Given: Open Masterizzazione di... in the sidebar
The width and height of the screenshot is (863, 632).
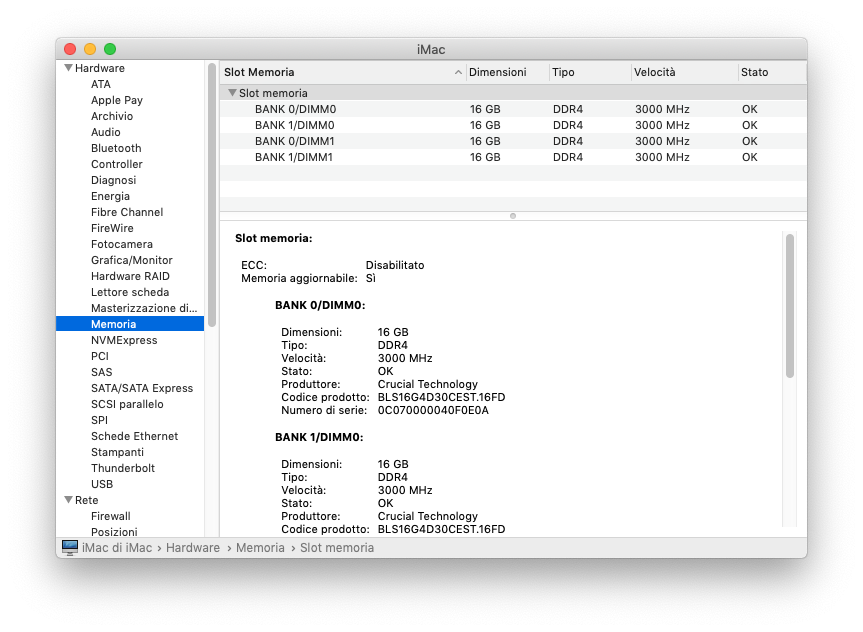Looking at the screenshot, I should click(x=144, y=308).
